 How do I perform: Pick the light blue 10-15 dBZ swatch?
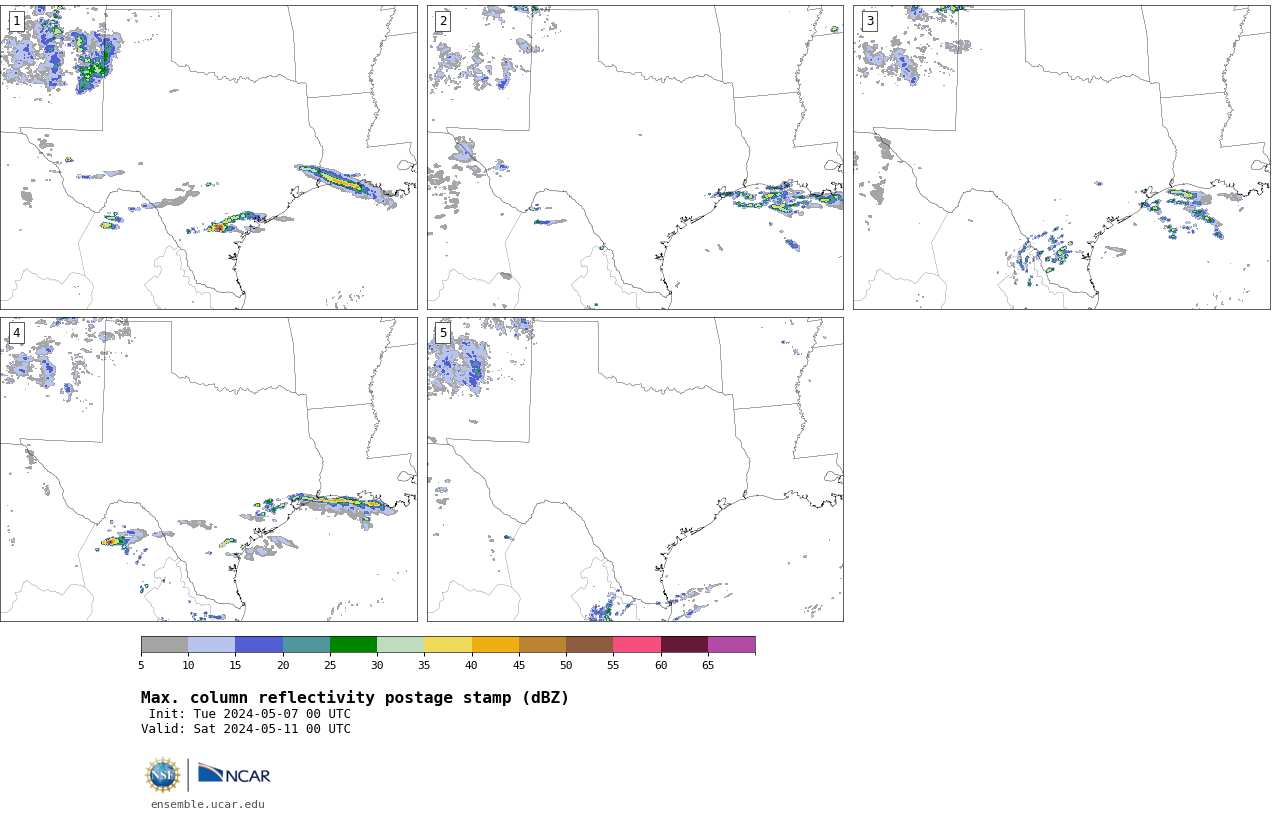pyautogui.click(x=212, y=644)
